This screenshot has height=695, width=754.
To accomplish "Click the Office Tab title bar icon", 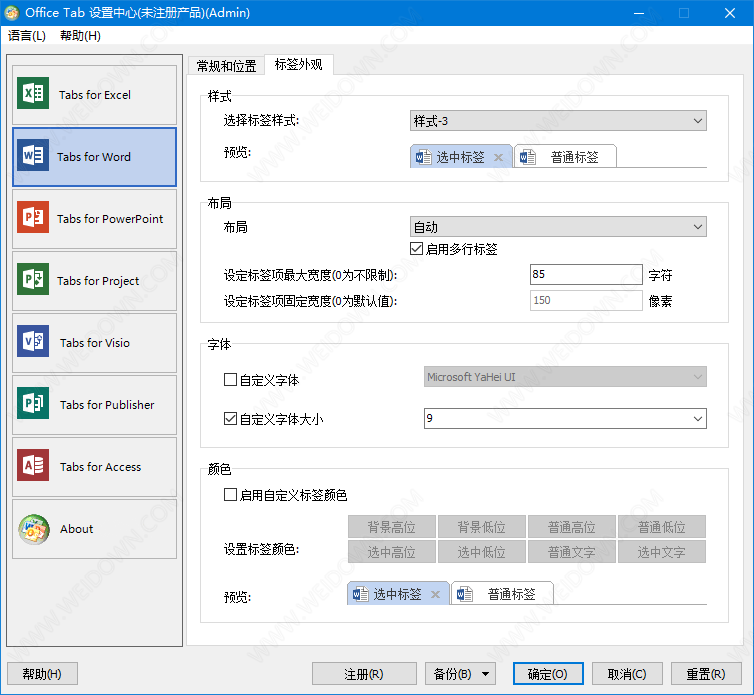I will click(12, 13).
